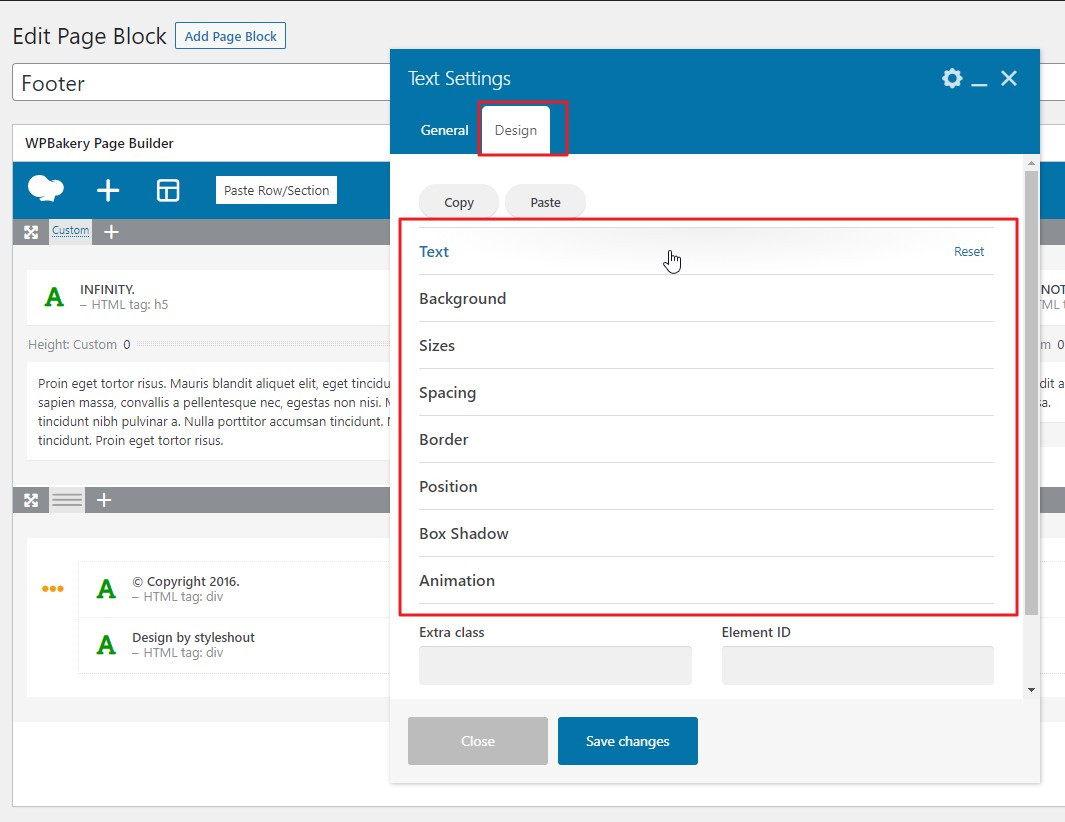Click the Close button

[x=477, y=741]
